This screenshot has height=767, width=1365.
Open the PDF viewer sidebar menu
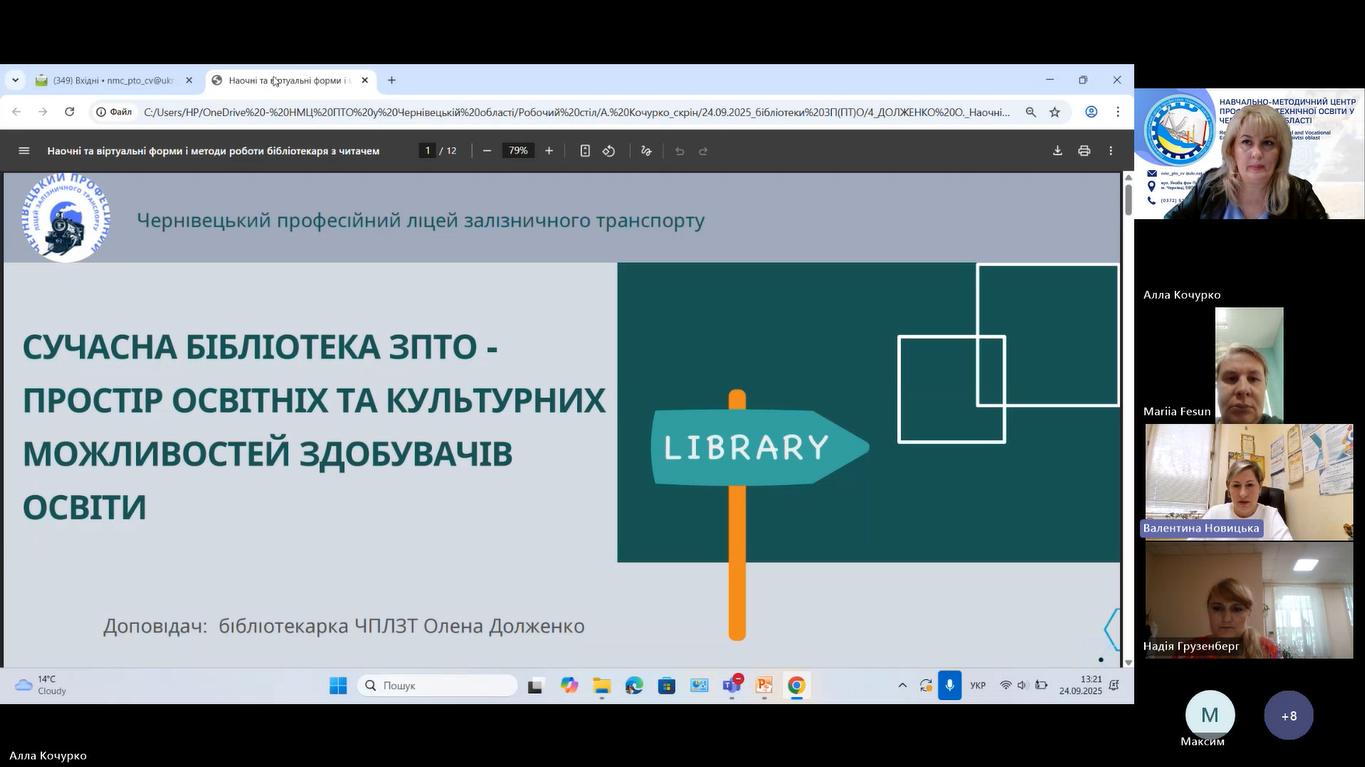[24, 151]
